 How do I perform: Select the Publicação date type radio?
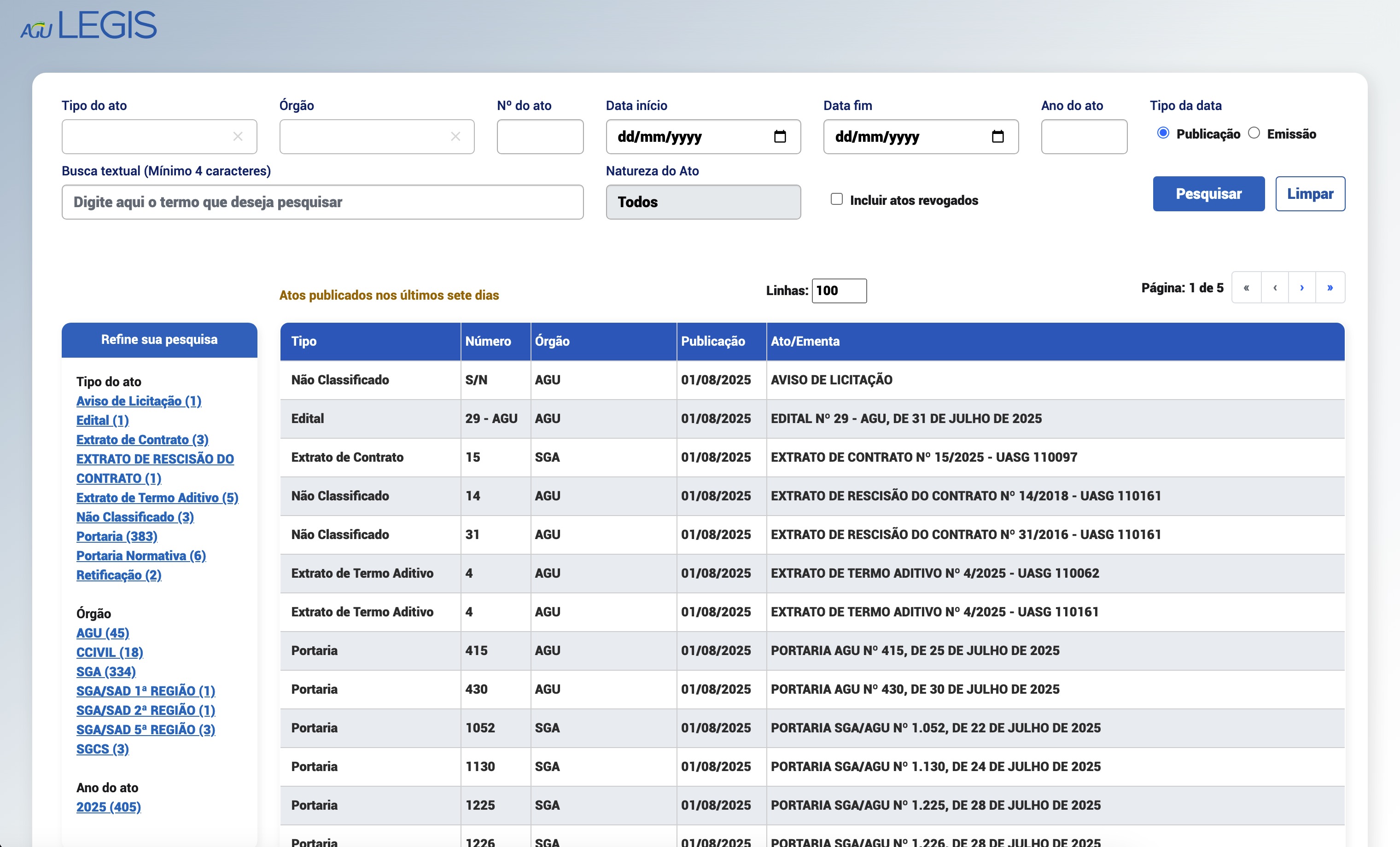point(1163,133)
